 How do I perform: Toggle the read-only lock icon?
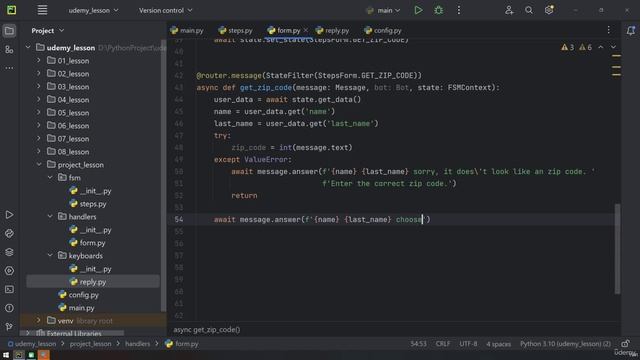point(625,344)
